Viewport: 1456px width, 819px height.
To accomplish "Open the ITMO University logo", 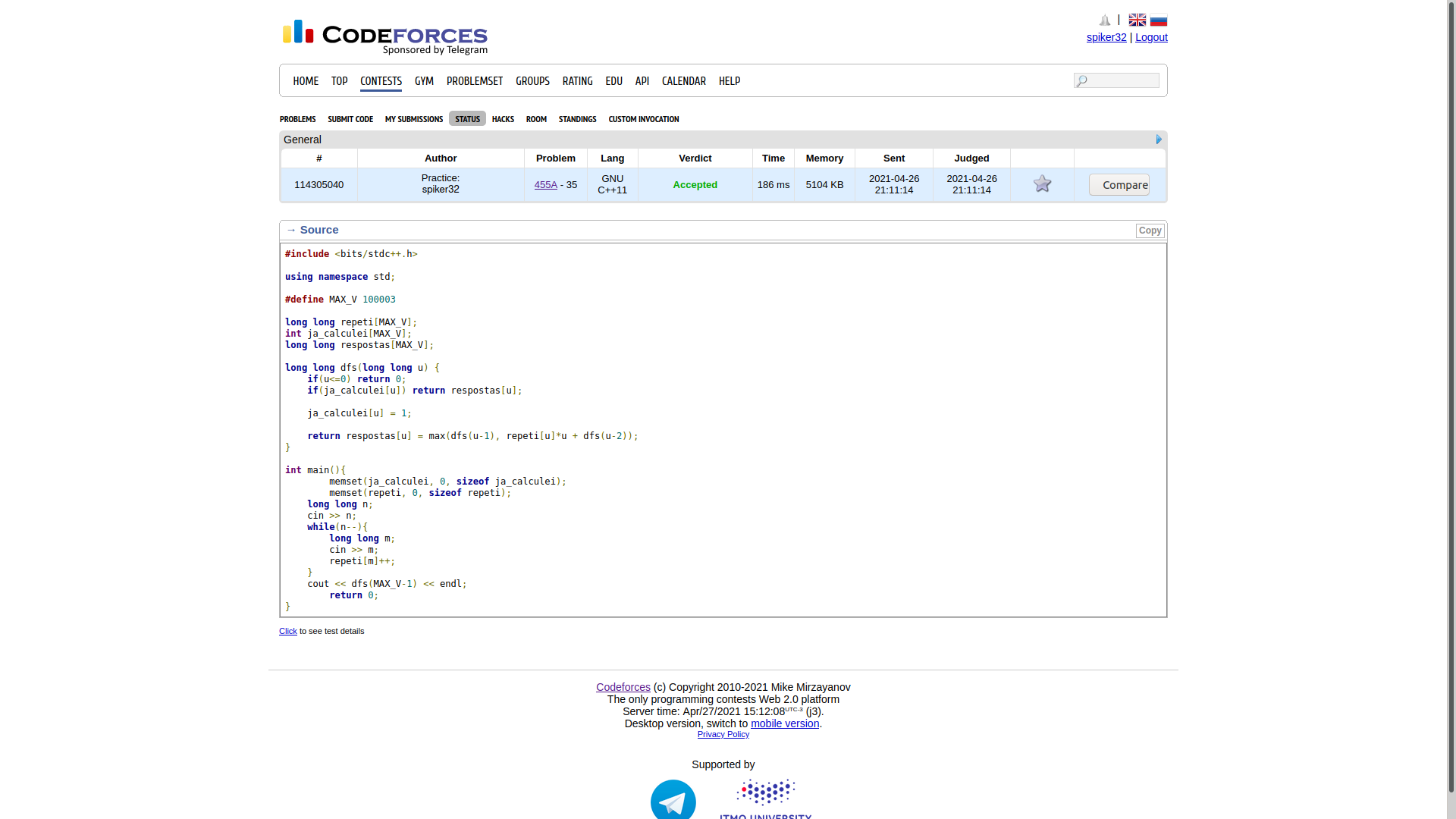I will click(x=766, y=799).
